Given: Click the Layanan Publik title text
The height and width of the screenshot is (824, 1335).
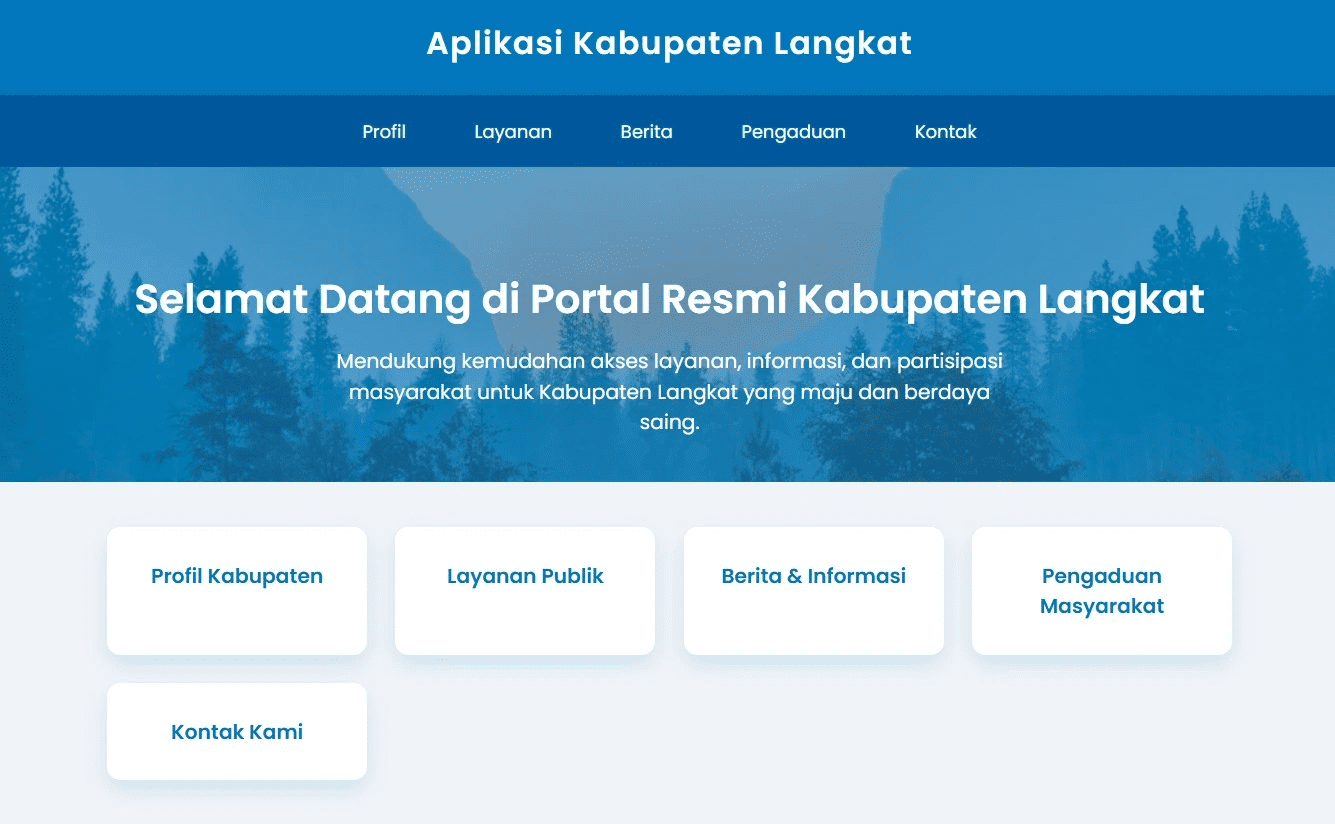Looking at the screenshot, I should (x=525, y=576).
